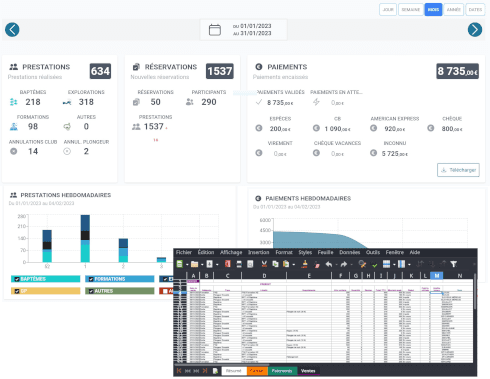The image size is (490, 379).
Task: Jump to the last sheet tab arrow
Action: pyautogui.click(x=205, y=371)
